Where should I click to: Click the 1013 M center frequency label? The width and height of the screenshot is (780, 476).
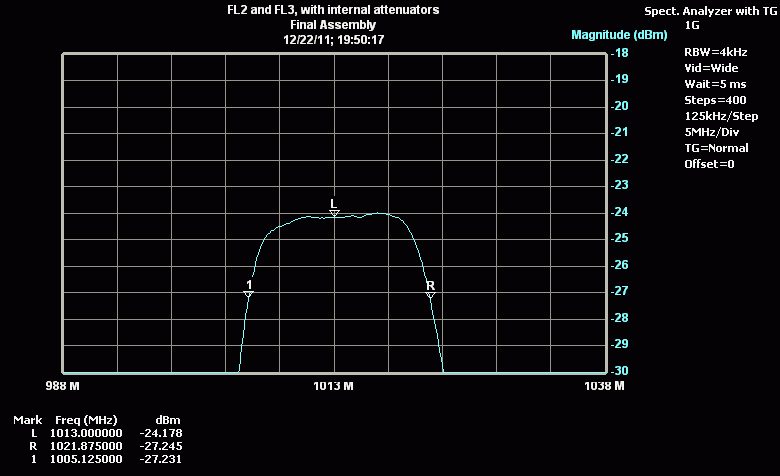333,386
